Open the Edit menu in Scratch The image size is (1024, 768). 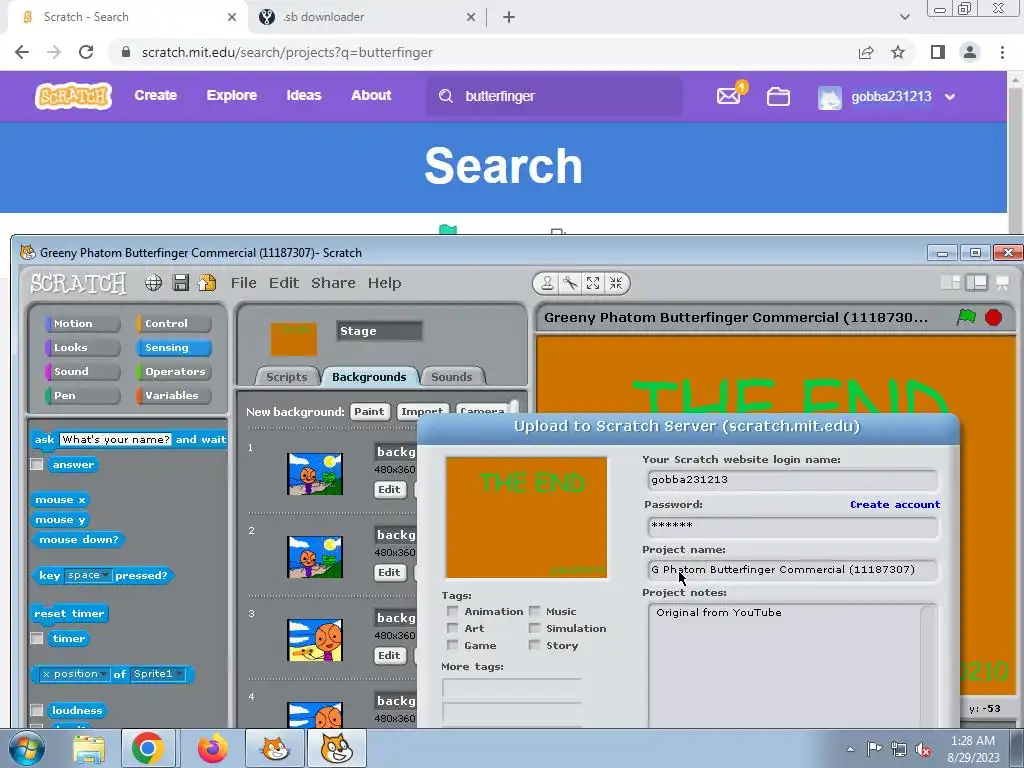point(284,283)
